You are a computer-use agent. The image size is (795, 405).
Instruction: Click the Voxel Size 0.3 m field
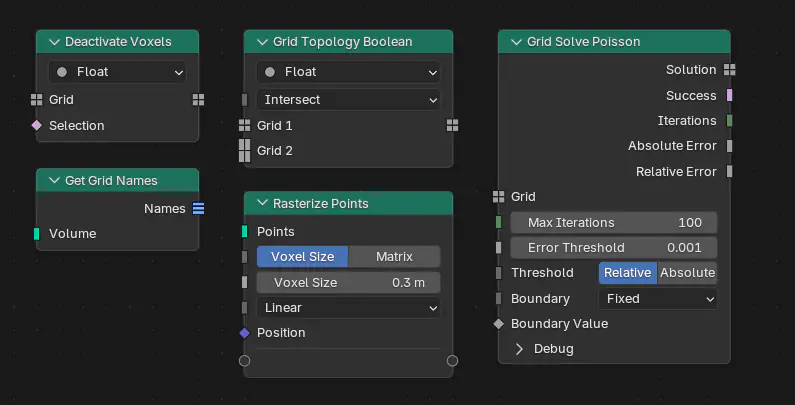(348, 282)
